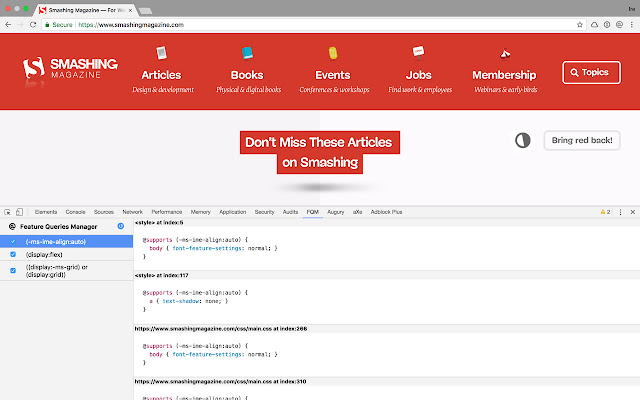The height and width of the screenshot is (400, 640).
Task: Open the Jobs navigation link
Action: click(x=418, y=75)
